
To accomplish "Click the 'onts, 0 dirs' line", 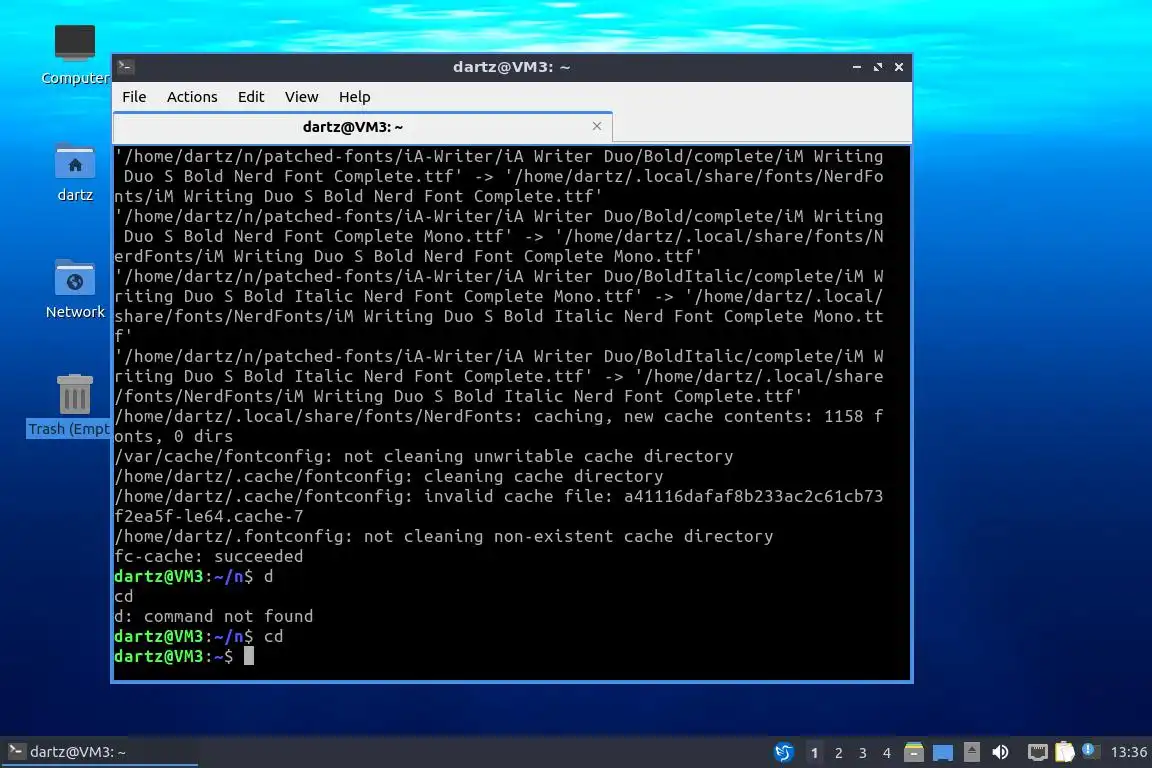I will coord(173,437).
